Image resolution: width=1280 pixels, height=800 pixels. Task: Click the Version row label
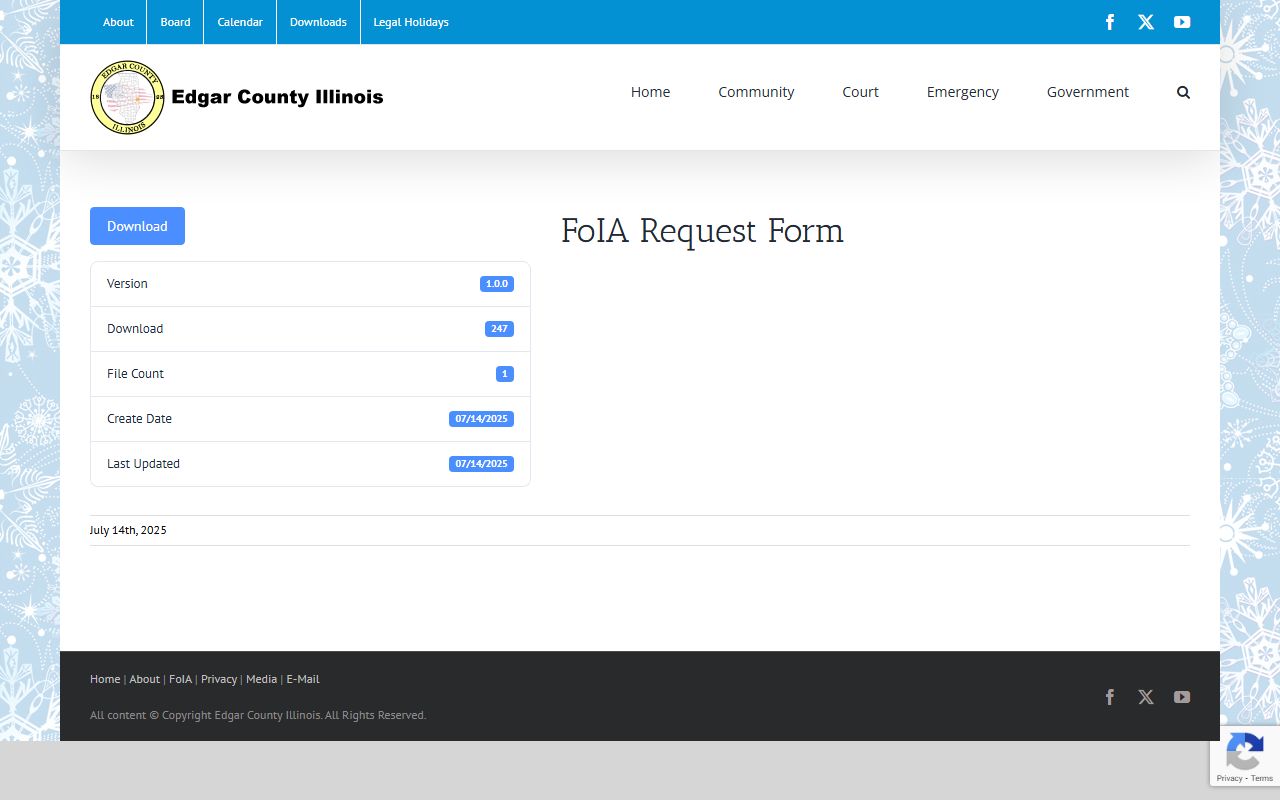point(127,284)
